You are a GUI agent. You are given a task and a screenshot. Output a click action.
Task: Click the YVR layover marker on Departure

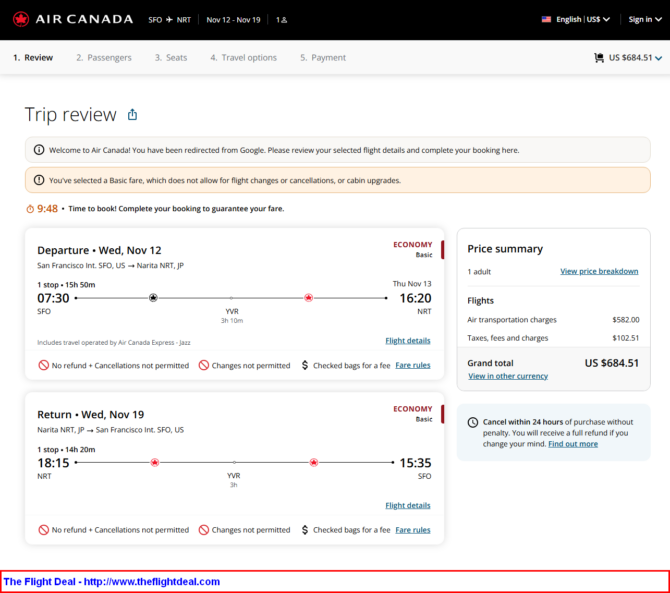pos(231,298)
